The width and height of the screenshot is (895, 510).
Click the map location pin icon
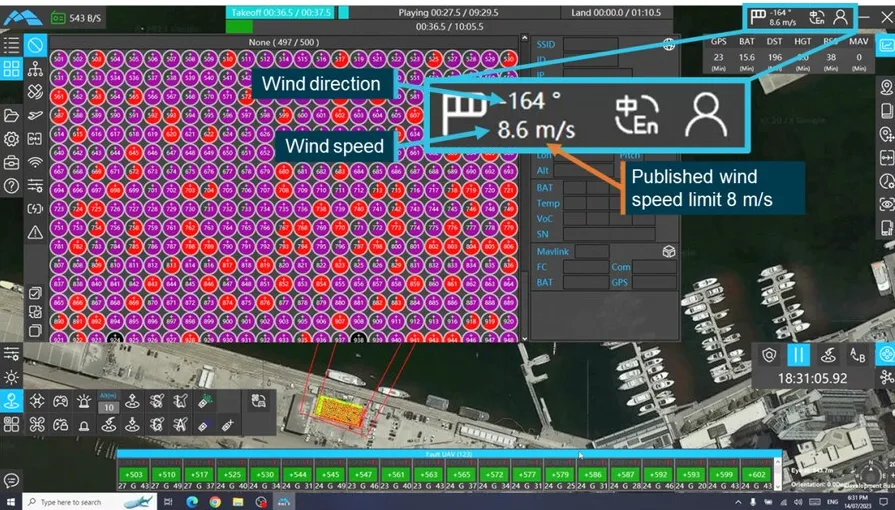click(x=886, y=87)
